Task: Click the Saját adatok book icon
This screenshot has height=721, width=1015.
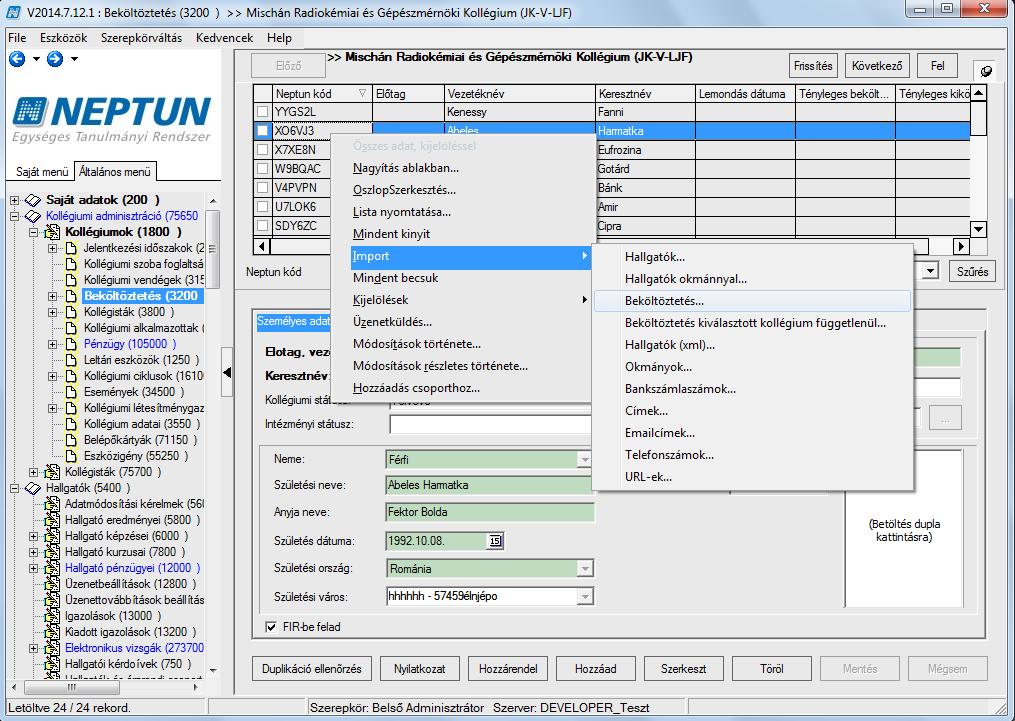Action: pyautogui.click(x=33, y=200)
